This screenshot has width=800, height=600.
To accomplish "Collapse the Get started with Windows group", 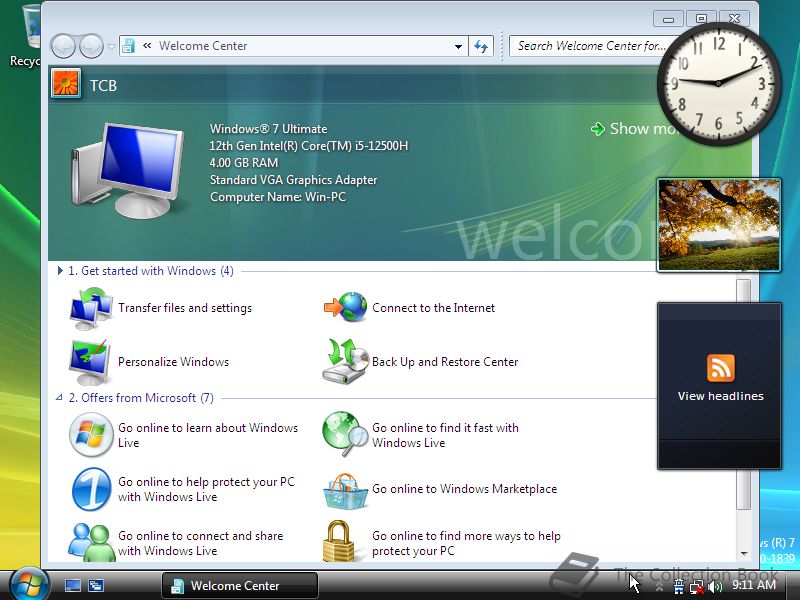I will tap(60, 271).
